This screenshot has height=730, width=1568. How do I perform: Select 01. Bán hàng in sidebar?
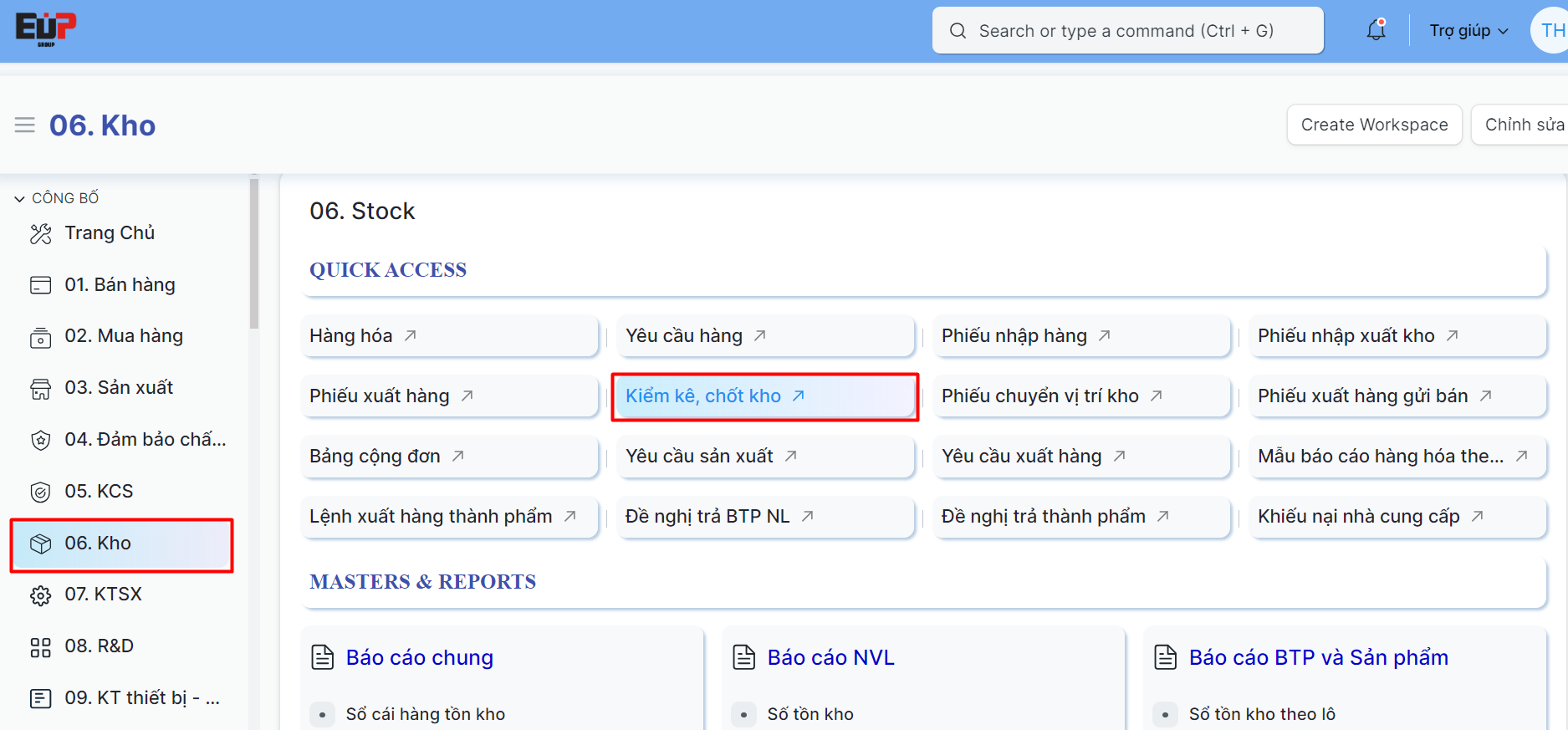(120, 285)
